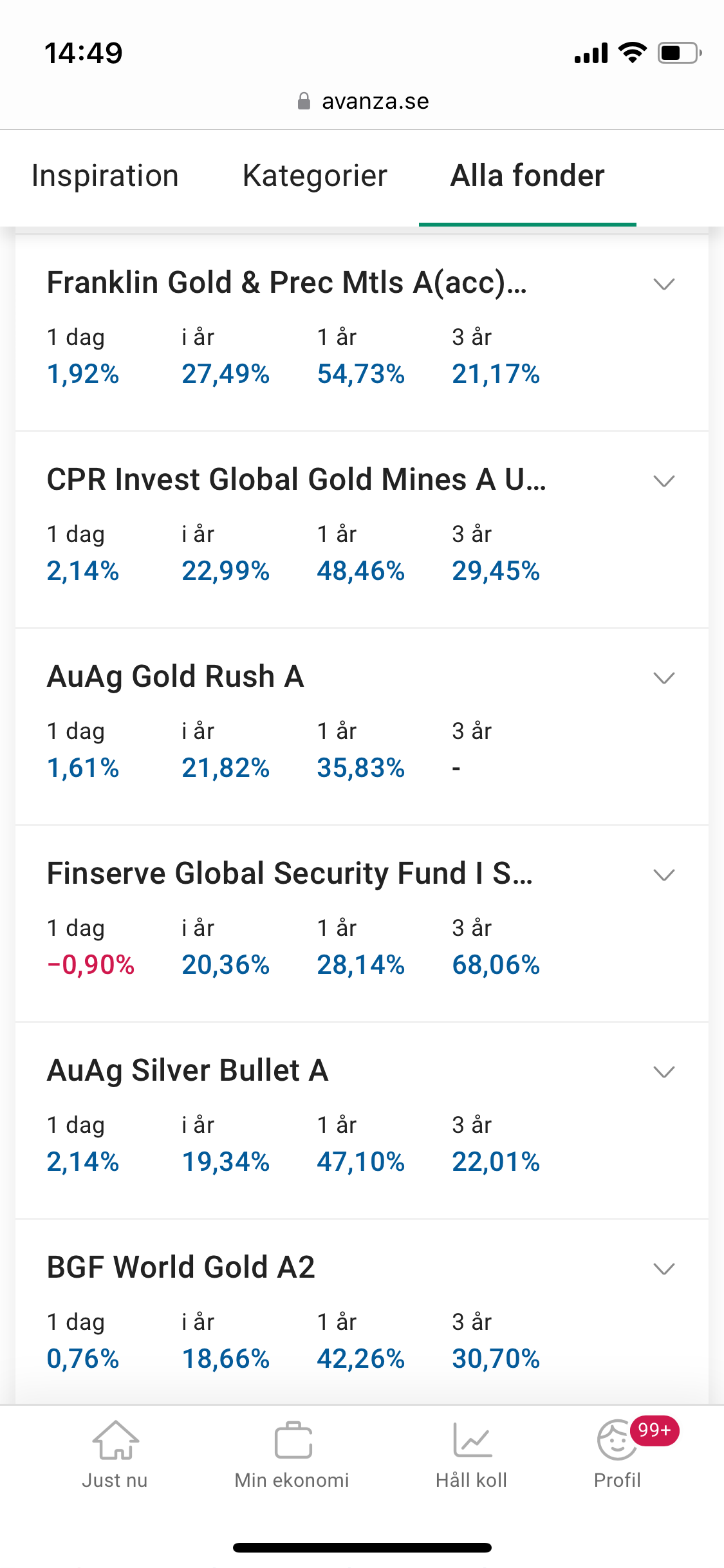The height and width of the screenshot is (1568, 724).
Task: Expand AuAg Silver Bullet A row
Action: 664,1072
